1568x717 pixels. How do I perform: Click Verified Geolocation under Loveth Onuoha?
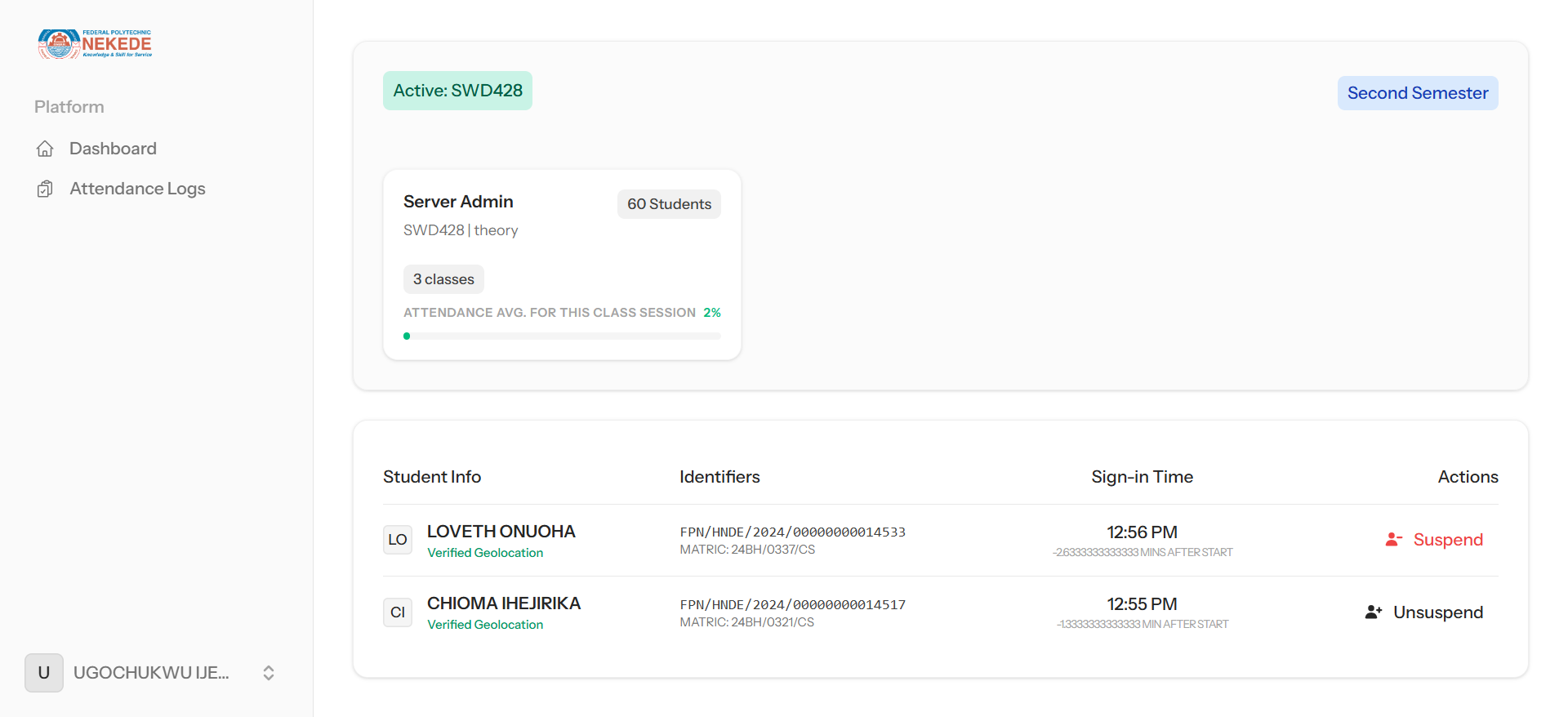[485, 553]
